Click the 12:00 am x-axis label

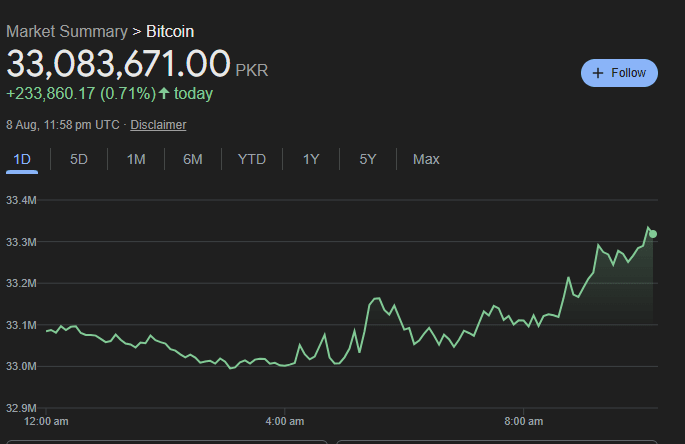coord(46,421)
